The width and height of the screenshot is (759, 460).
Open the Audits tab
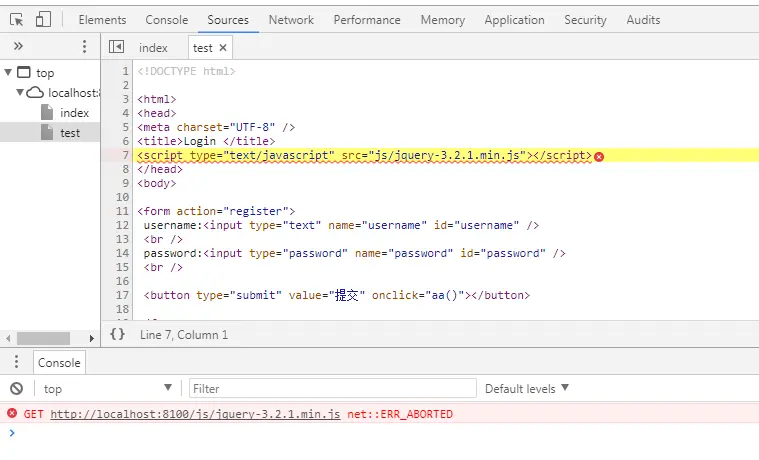[643, 20]
